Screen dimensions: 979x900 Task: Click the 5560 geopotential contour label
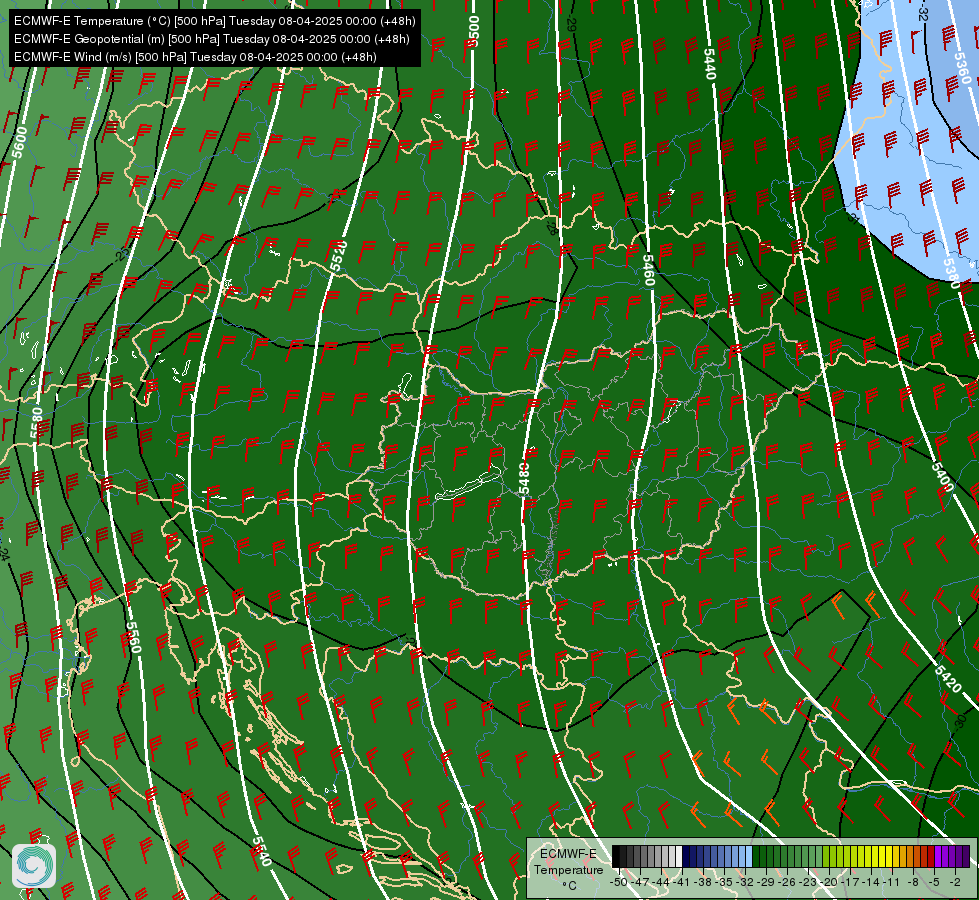click(x=133, y=637)
